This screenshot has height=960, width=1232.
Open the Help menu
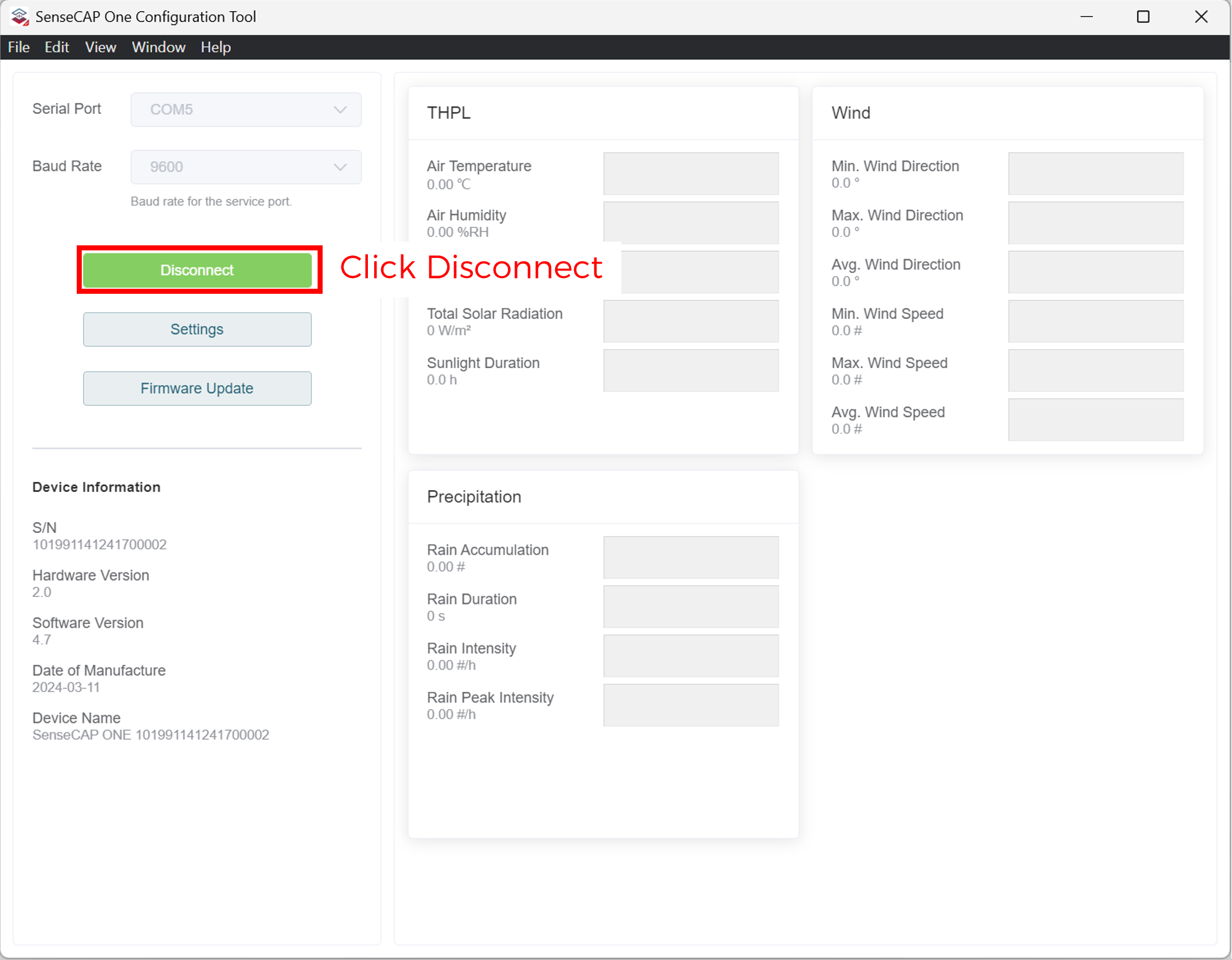click(x=216, y=47)
